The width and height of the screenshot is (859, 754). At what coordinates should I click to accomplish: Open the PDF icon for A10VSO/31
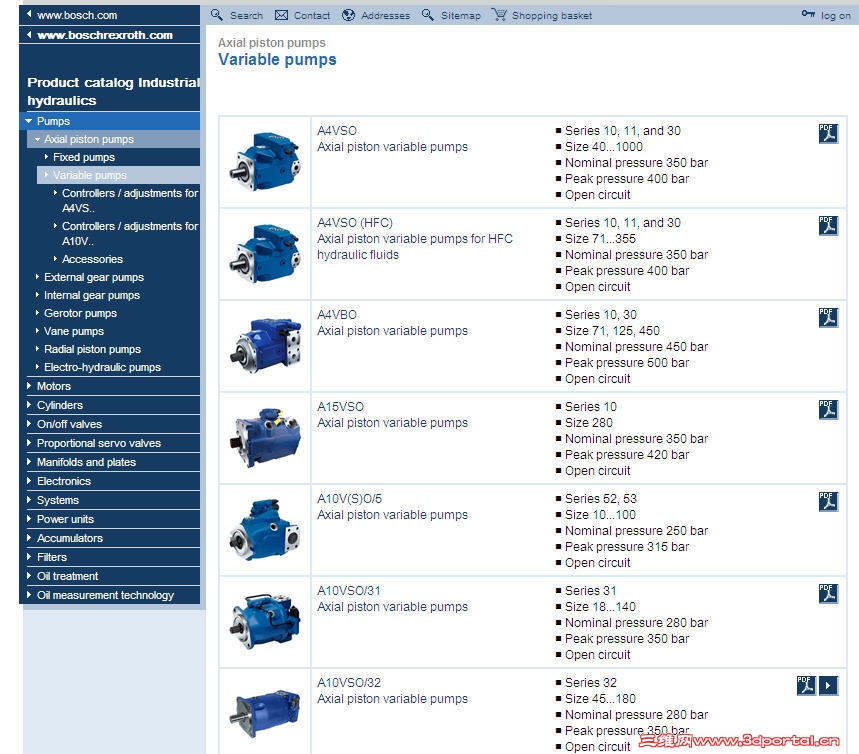pos(828,593)
